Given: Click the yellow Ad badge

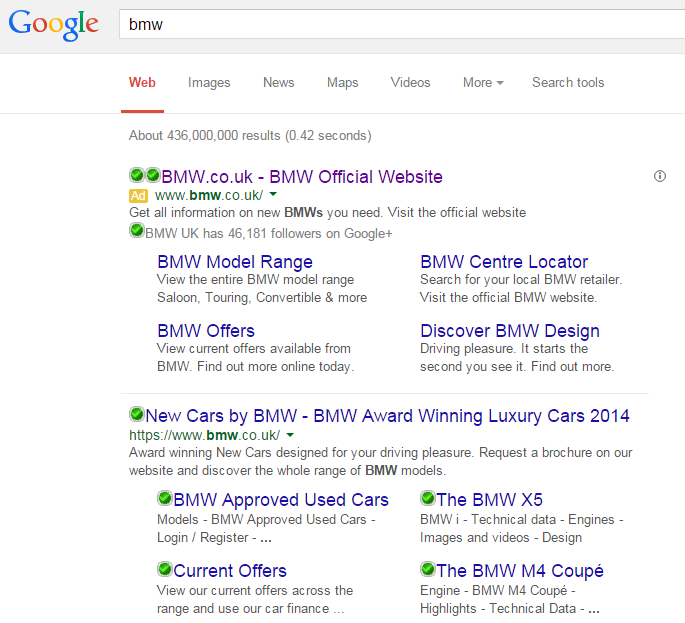Looking at the screenshot, I should pyautogui.click(x=138, y=196).
